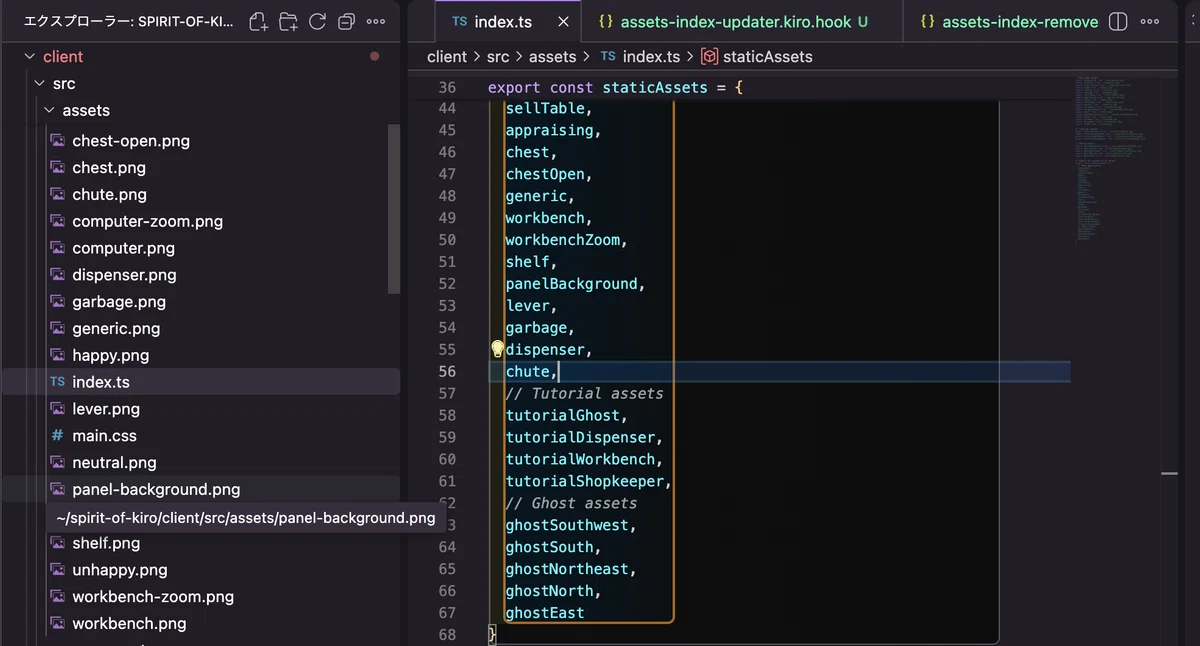Refresh the explorer with the refresh icon
The height and width of the screenshot is (646, 1200).
pos(317,21)
